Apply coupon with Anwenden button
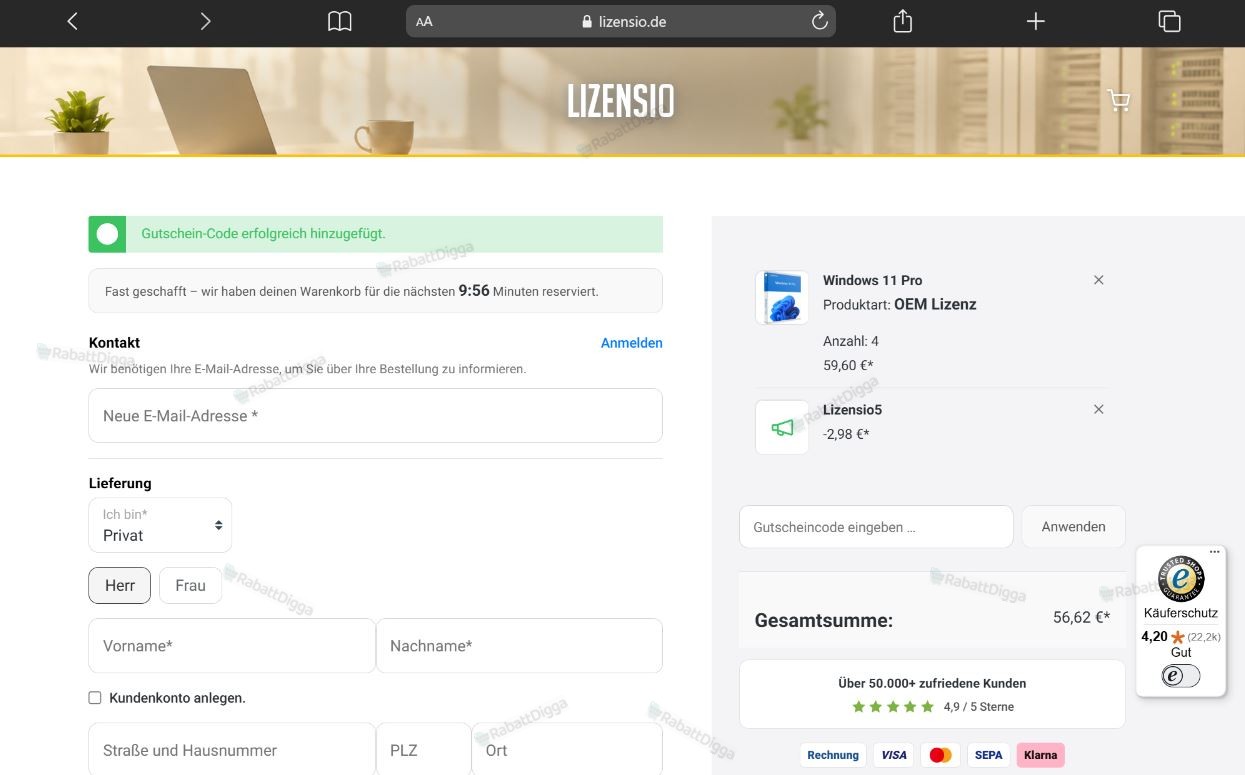This screenshot has width=1245, height=775. (1073, 527)
